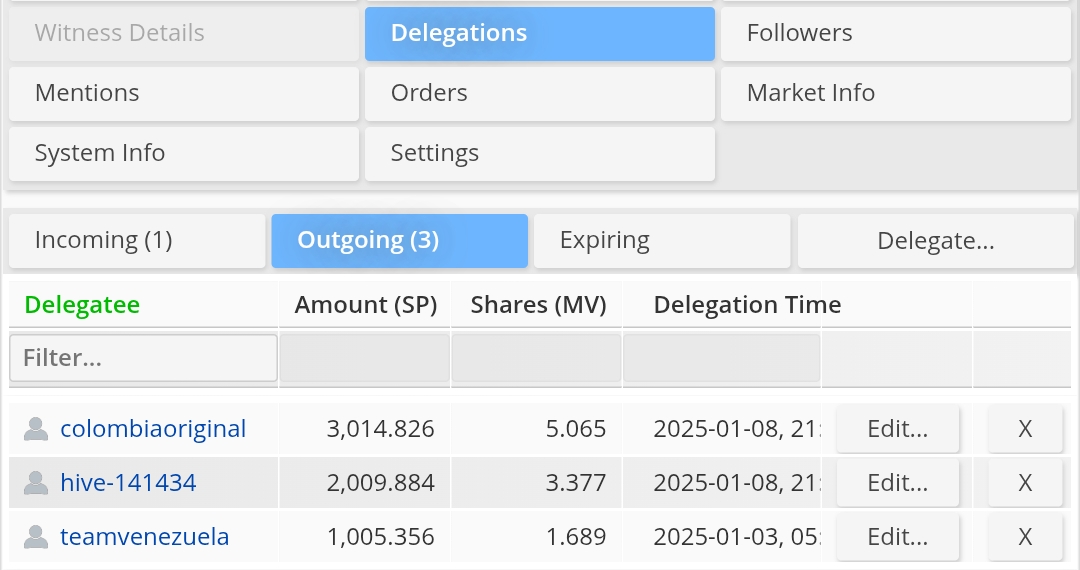Image resolution: width=1080 pixels, height=570 pixels.
Task: Edit the teamvenezuela delegation
Action: [897, 537]
